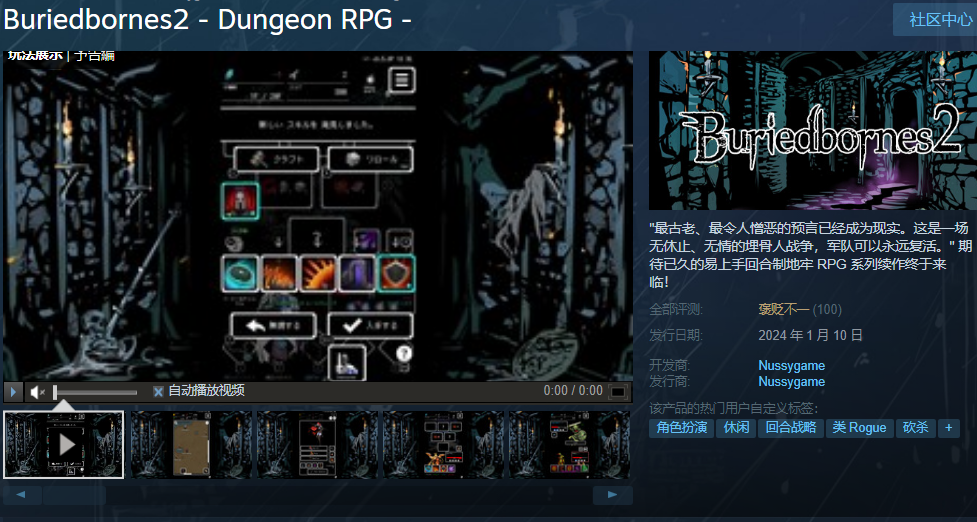Open the fifth screenshot with battle scene

(x=570, y=445)
